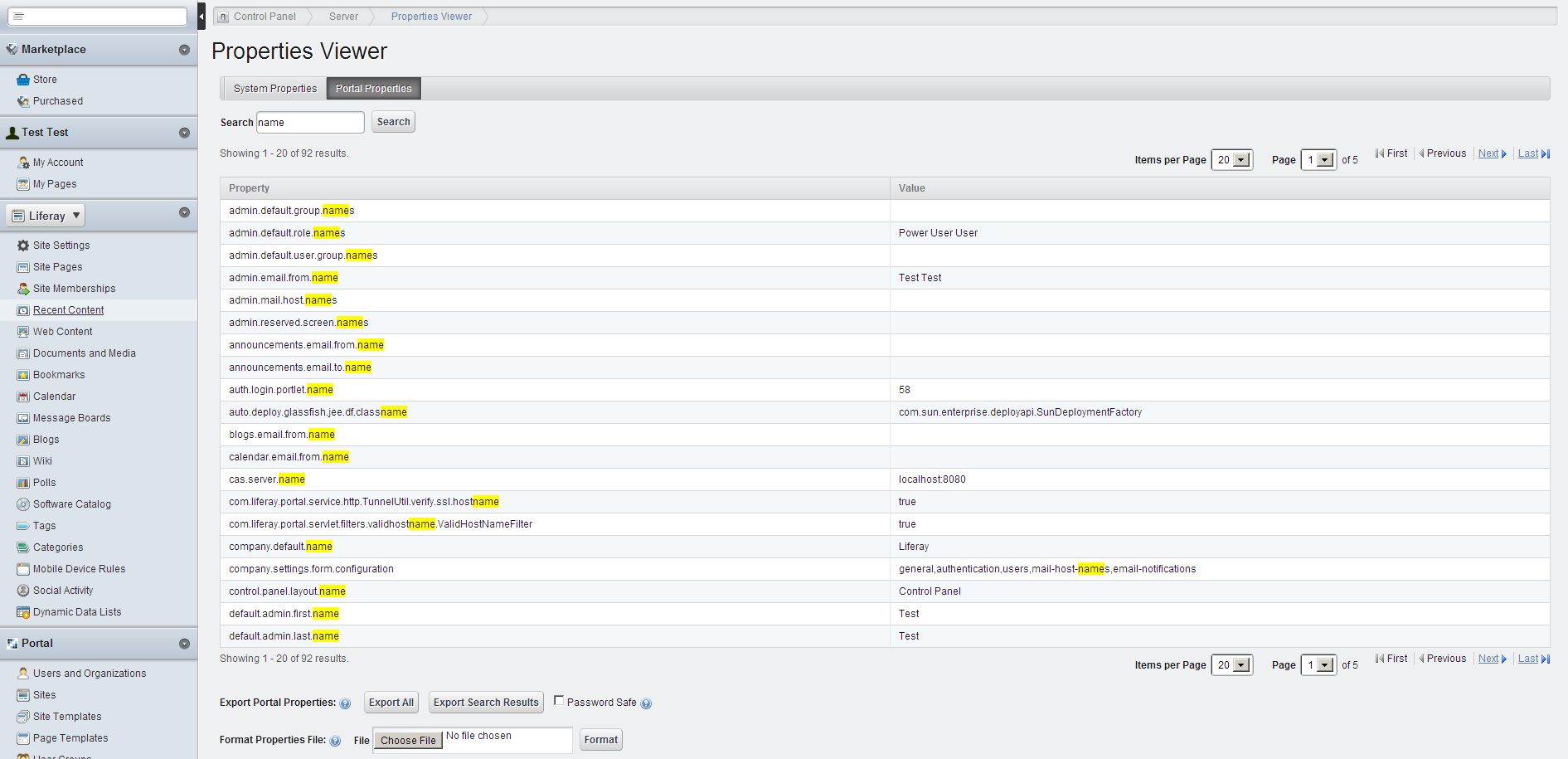Click the Tags icon
Image resolution: width=1568 pixels, height=759 pixels.
coord(23,526)
